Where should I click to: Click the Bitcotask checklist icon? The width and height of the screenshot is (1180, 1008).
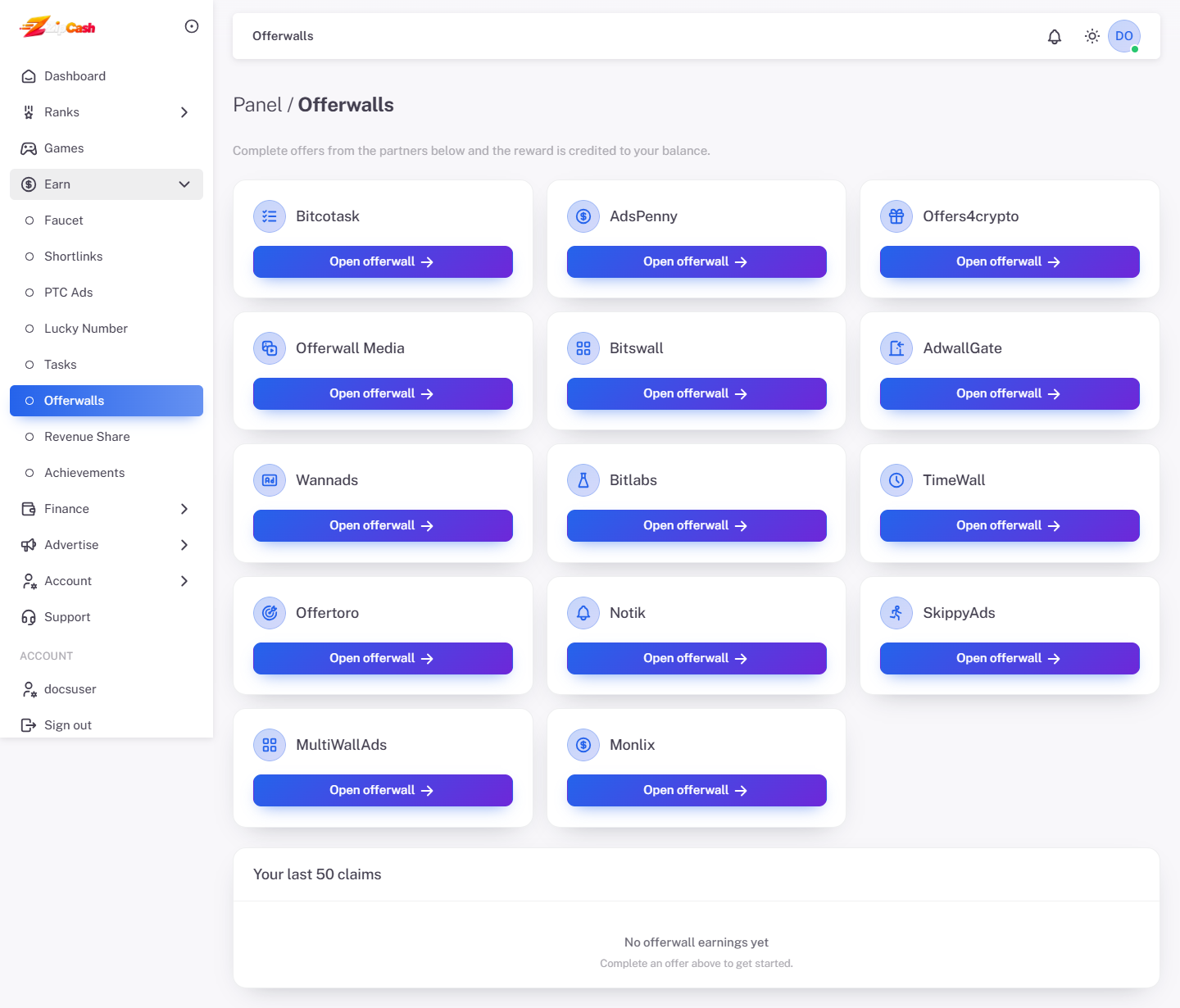(x=270, y=216)
